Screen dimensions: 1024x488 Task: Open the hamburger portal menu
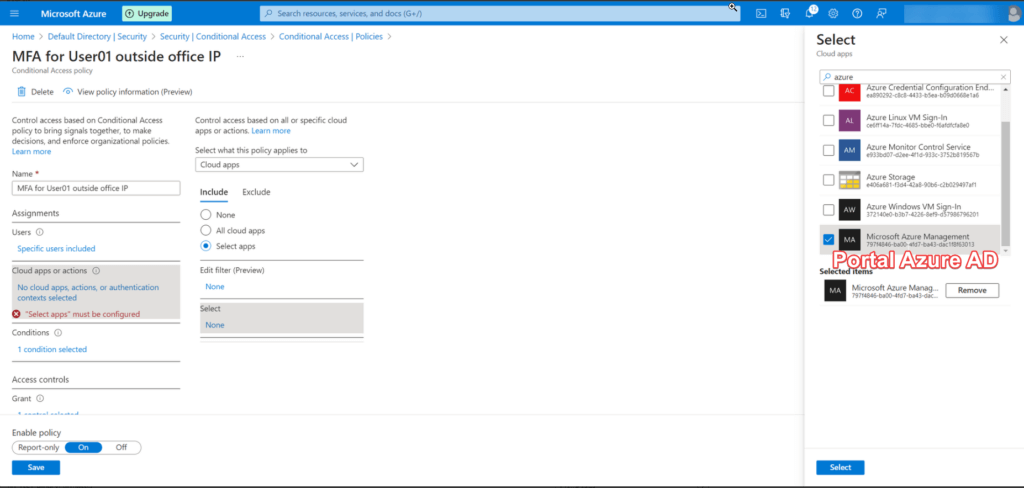pyautogui.click(x=14, y=13)
